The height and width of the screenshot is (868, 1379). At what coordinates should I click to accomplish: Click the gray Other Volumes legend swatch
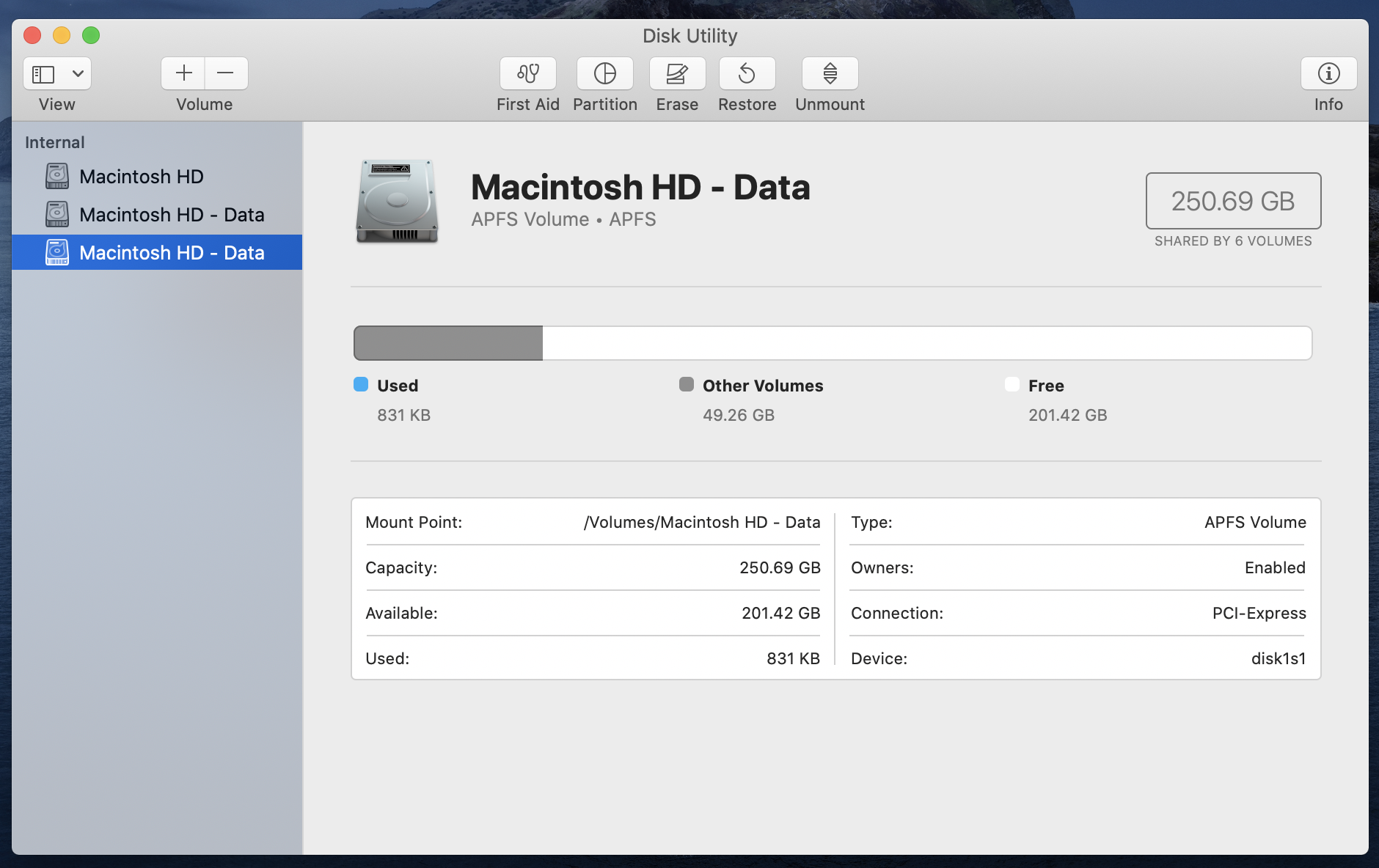687,384
